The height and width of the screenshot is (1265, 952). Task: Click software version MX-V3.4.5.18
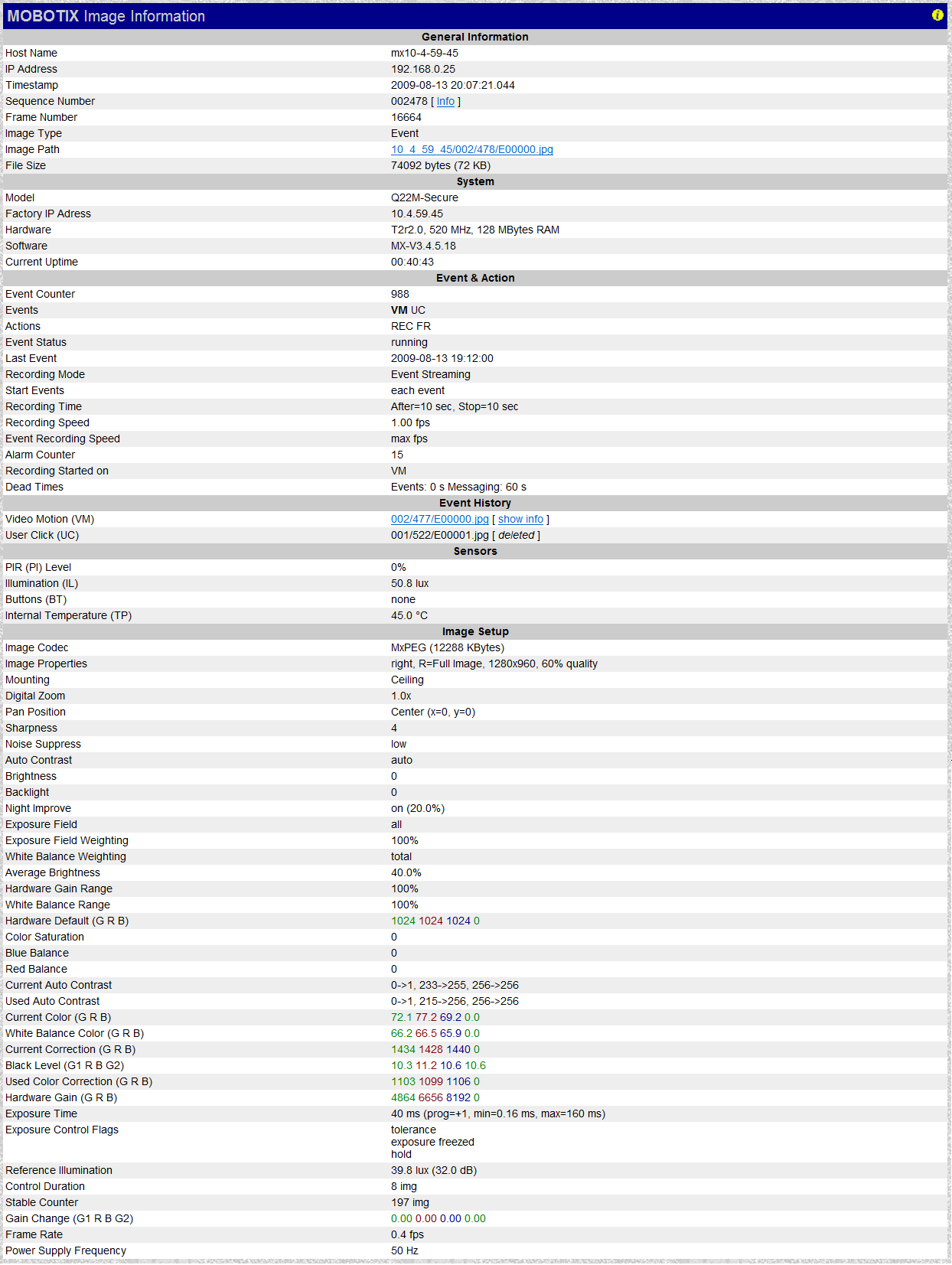click(x=423, y=246)
